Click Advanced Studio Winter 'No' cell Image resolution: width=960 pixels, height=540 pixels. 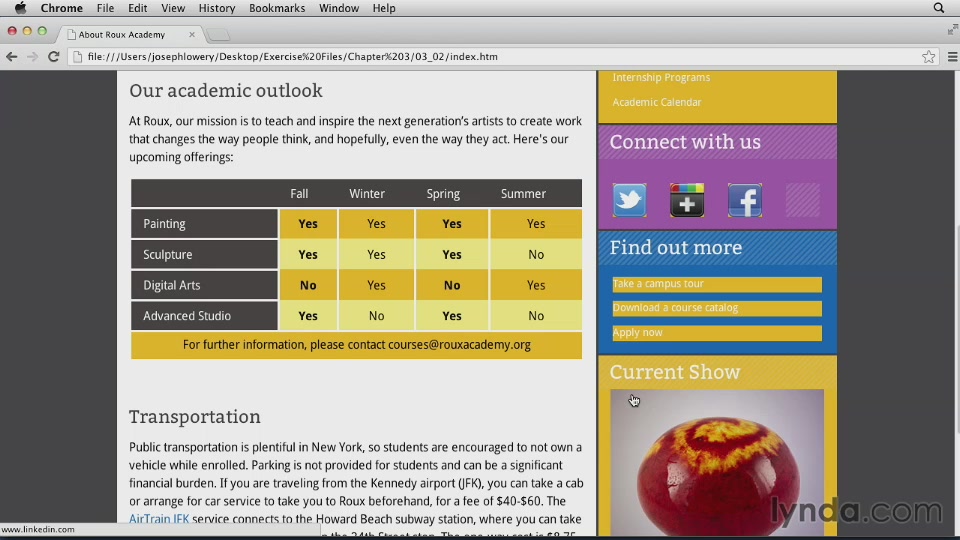pyautogui.click(x=377, y=316)
